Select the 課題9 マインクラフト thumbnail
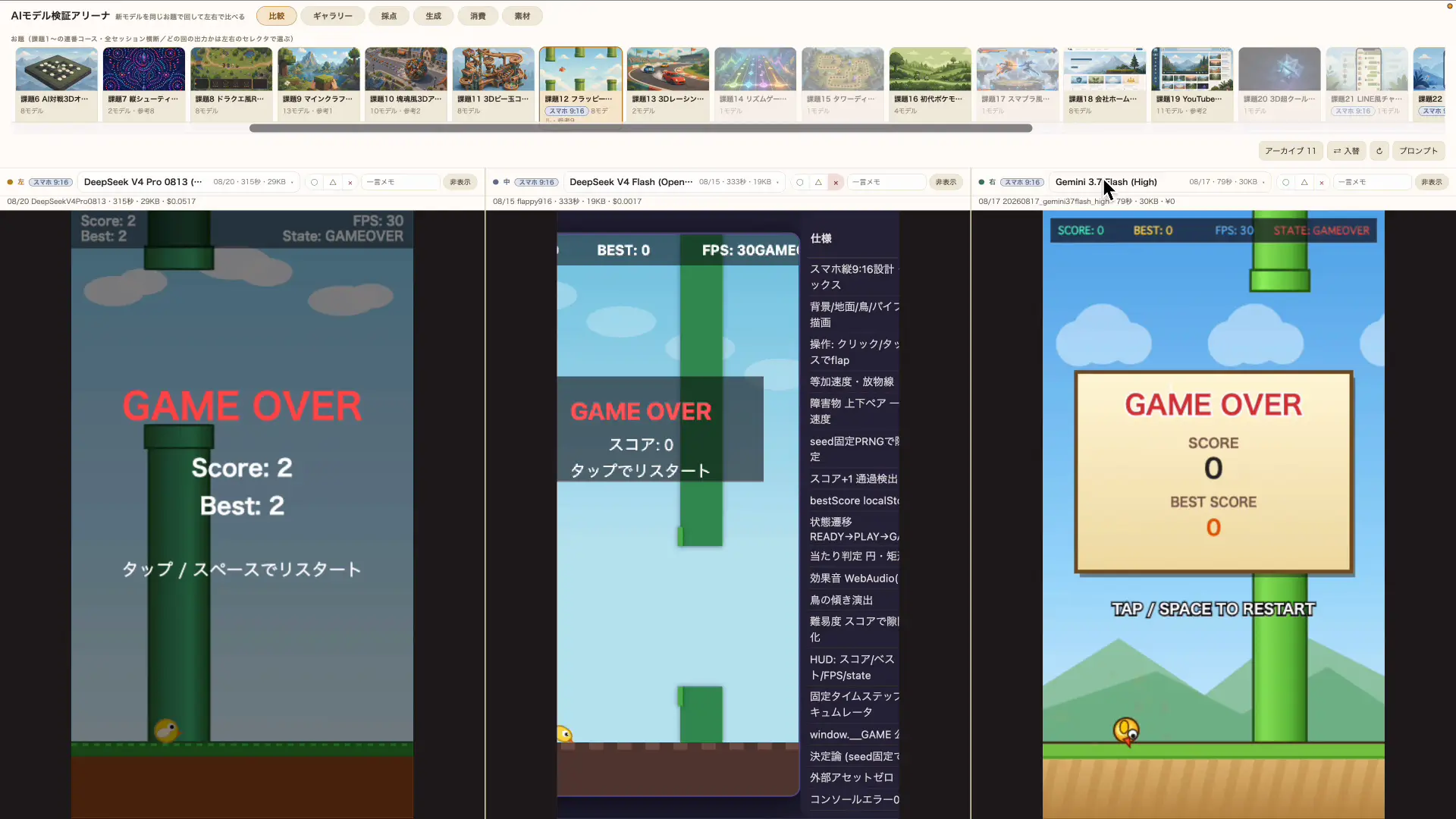Viewport: 1456px width, 819px height. point(318,83)
